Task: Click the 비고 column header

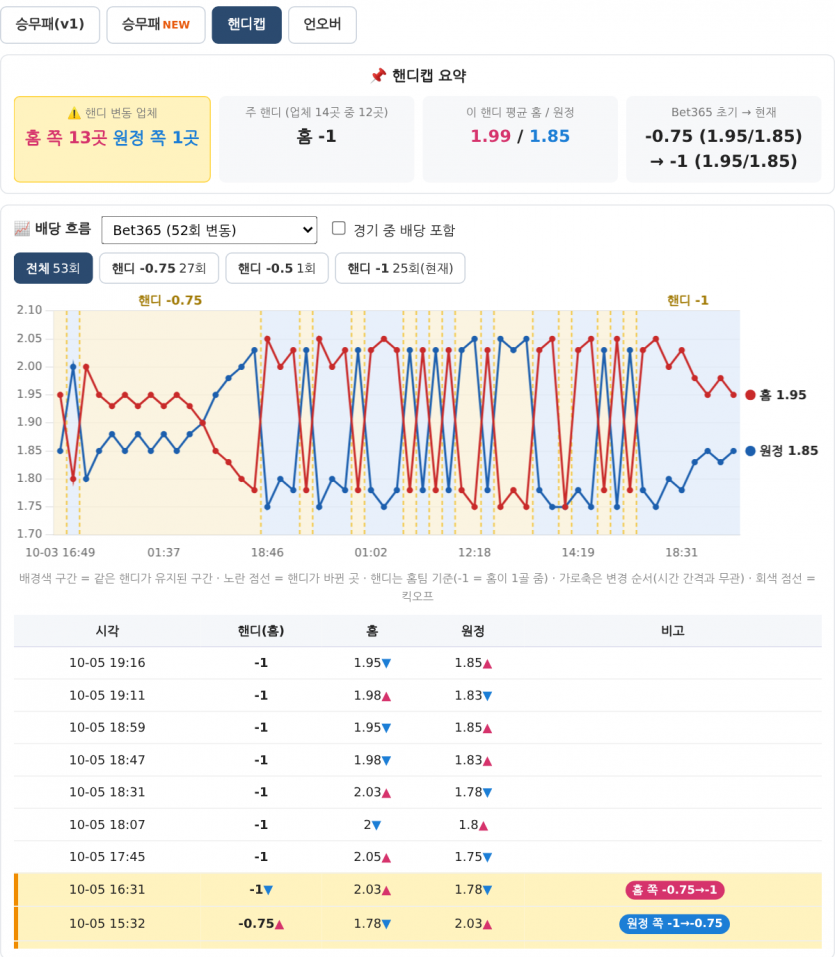Action: [x=673, y=631]
